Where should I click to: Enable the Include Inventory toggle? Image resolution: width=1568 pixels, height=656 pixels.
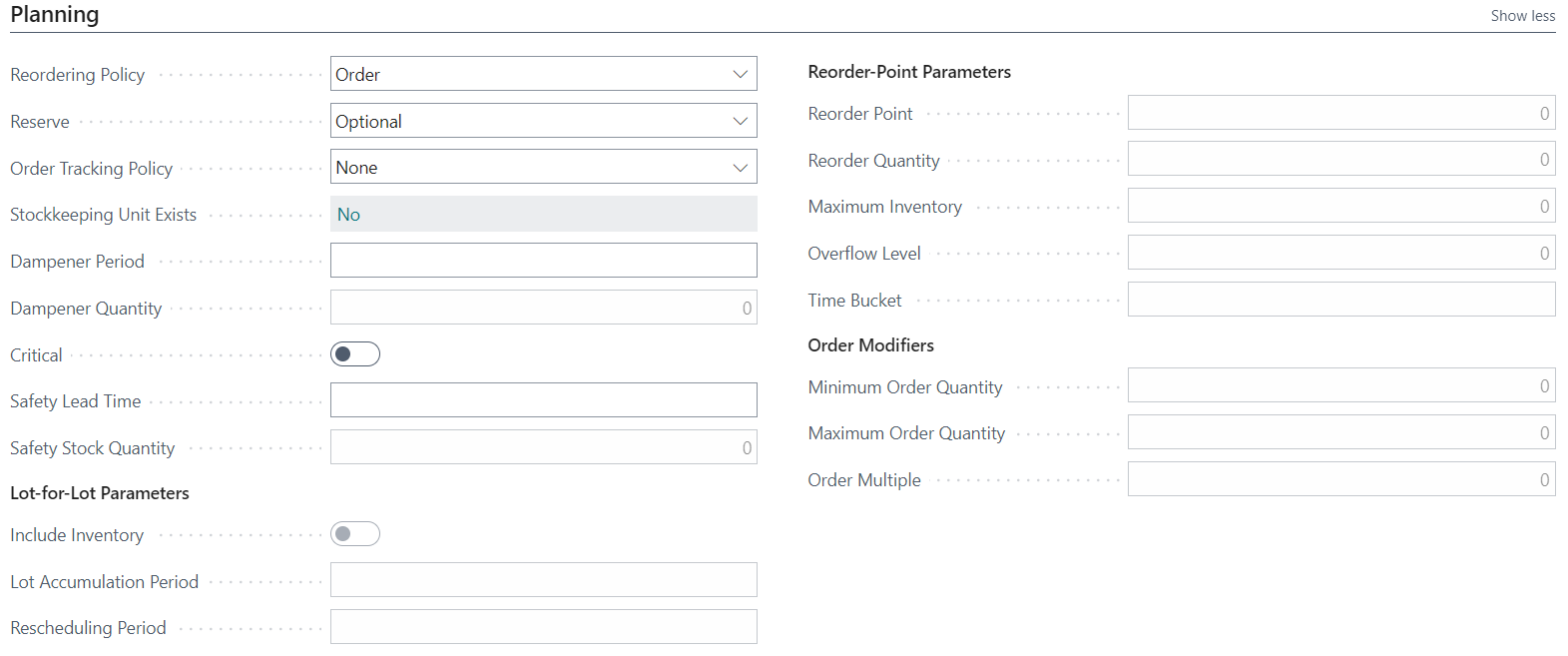pos(355,533)
